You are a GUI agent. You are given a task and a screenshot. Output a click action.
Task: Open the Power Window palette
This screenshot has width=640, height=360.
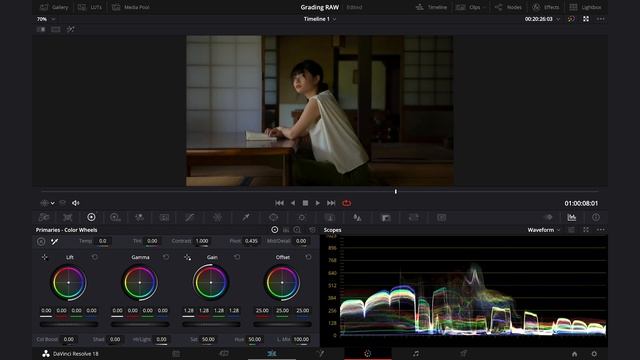(273, 218)
